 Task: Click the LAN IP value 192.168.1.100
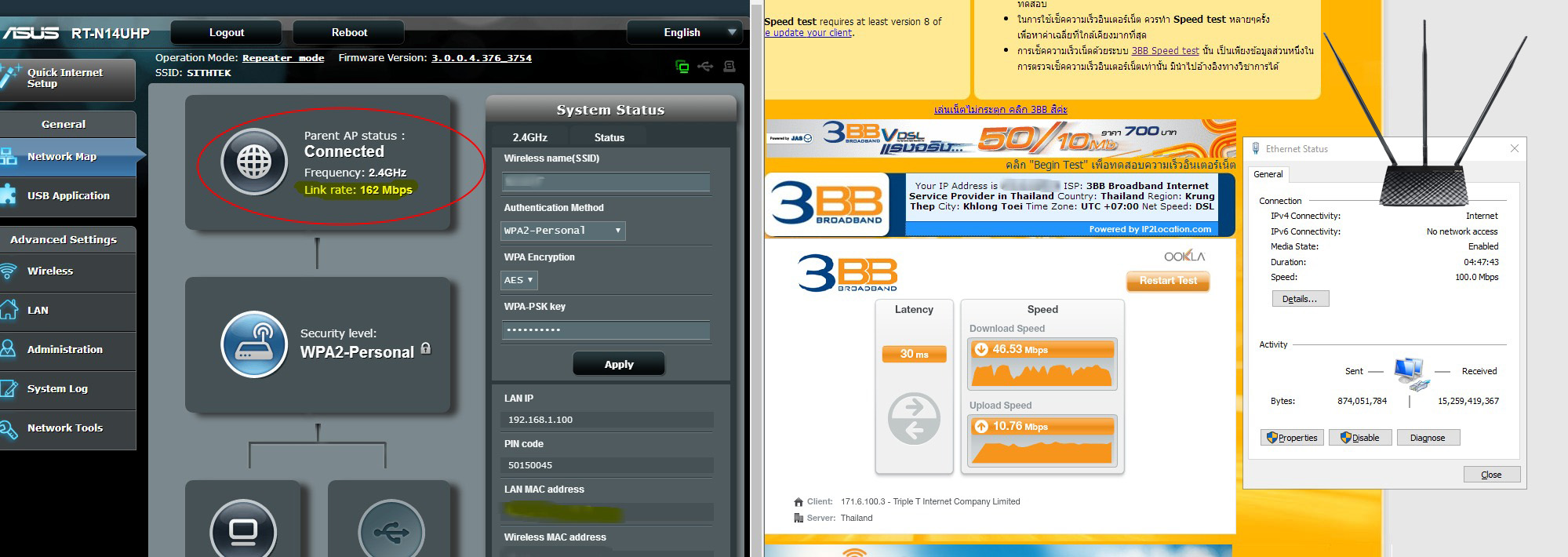tap(540, 420)
